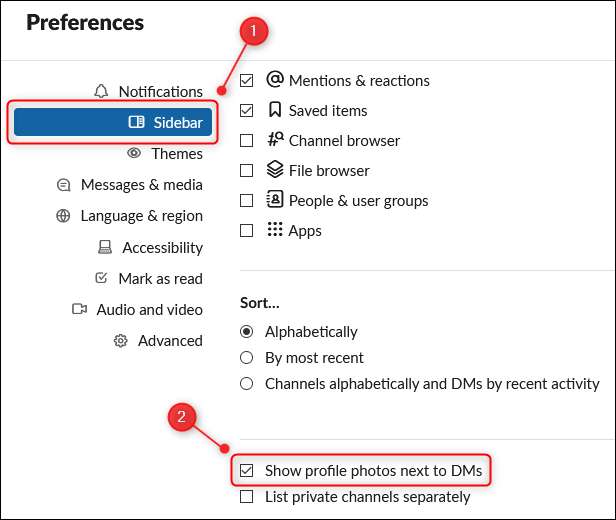Screen dimensions: 616x520
Task: Select Channels alphabetically and DMs by recent activity
Action: click(247, 384)
